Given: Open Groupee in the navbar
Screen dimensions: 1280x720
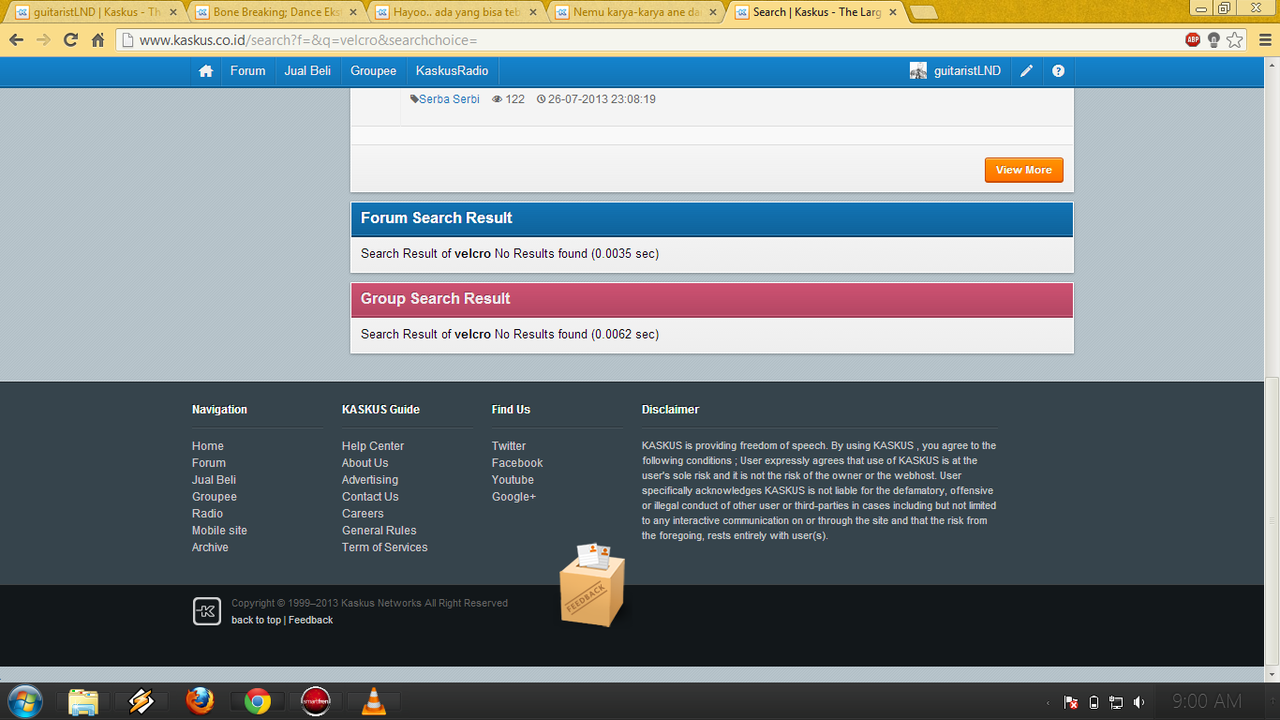Looking at the screenshot, I should (374, 71).
